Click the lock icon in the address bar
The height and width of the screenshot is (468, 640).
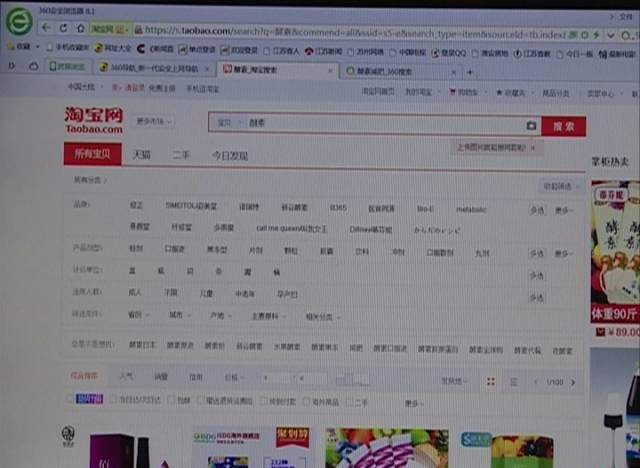(138, 29)
